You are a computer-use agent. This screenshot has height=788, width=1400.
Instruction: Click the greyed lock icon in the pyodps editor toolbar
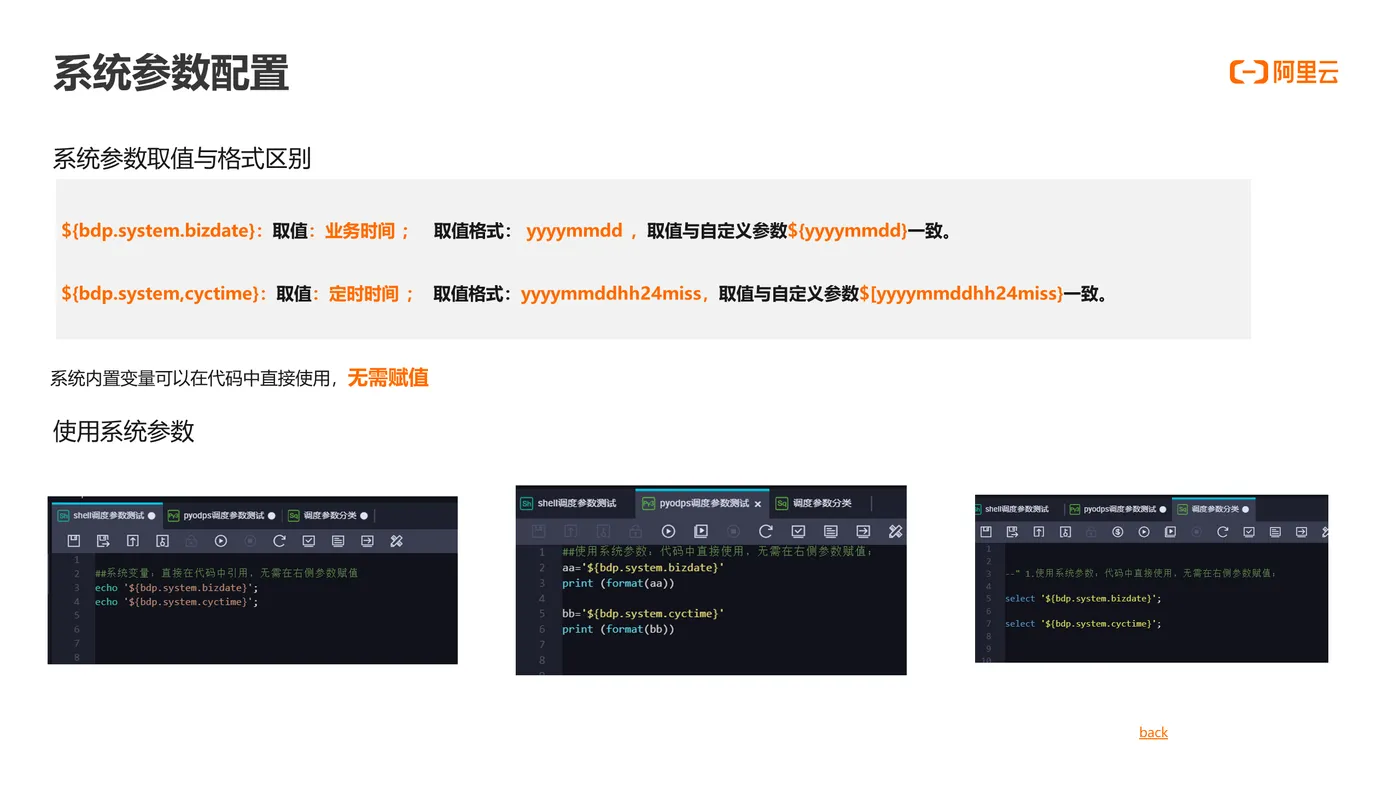(x=635, y=531)
